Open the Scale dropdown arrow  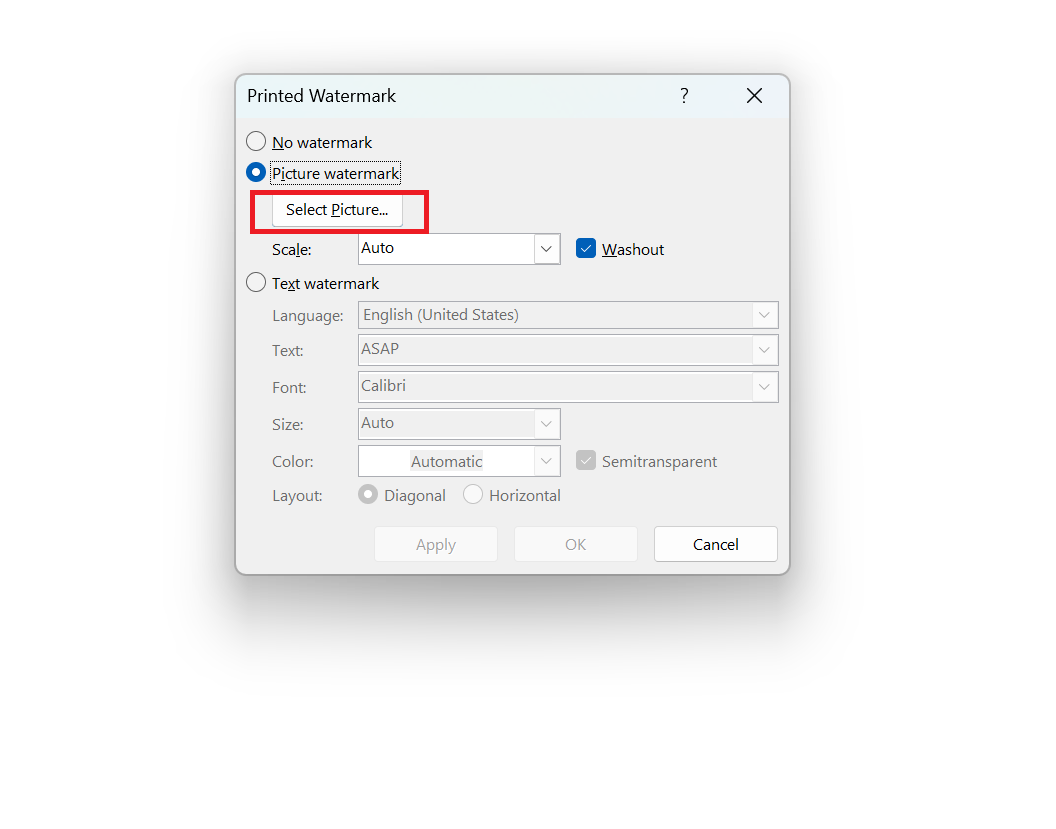(547, 249)
